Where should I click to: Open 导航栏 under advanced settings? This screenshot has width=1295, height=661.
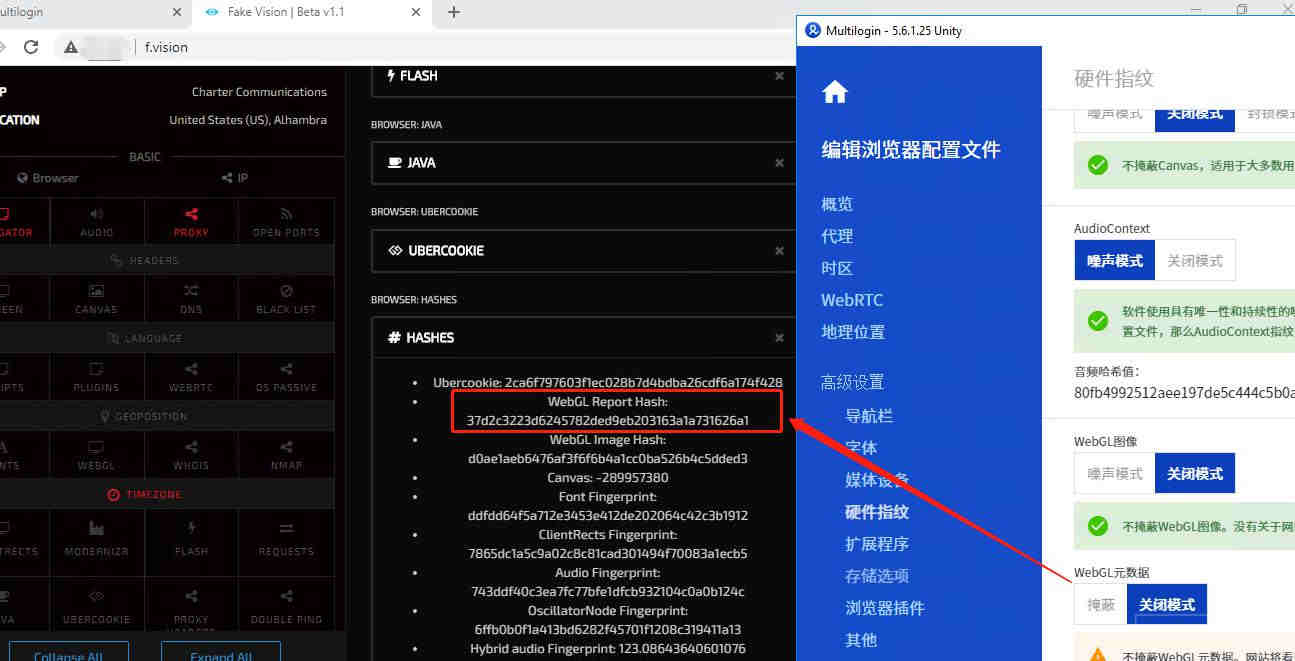[869, 415]
